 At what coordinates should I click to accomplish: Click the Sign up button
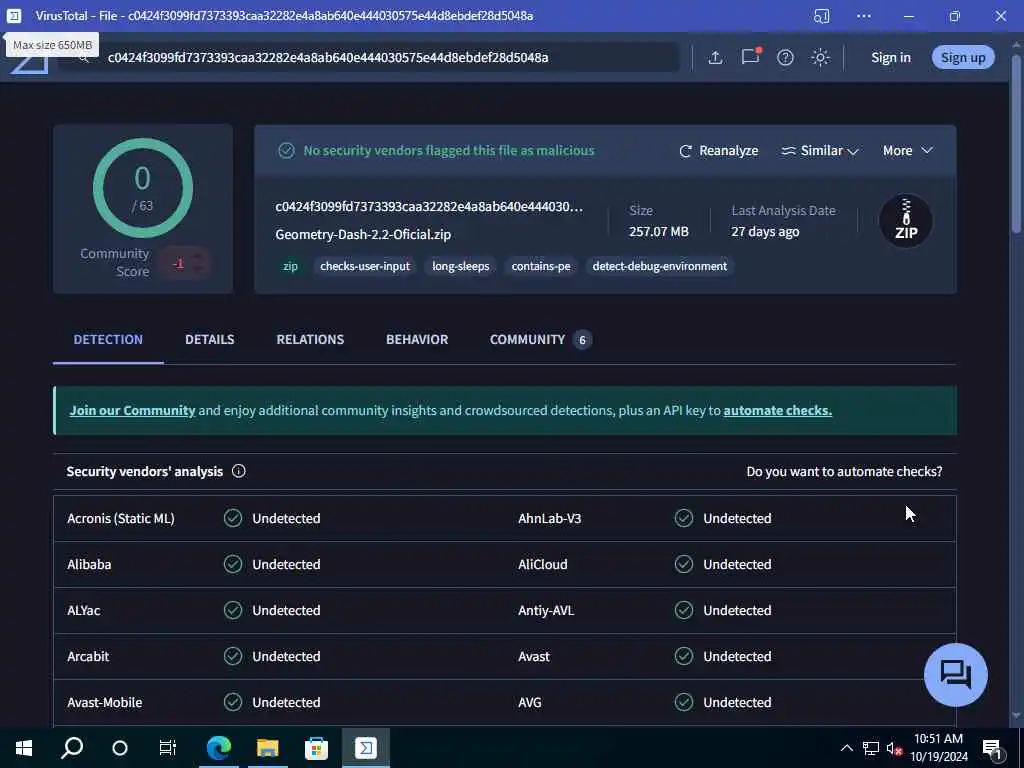click(963, 57)
